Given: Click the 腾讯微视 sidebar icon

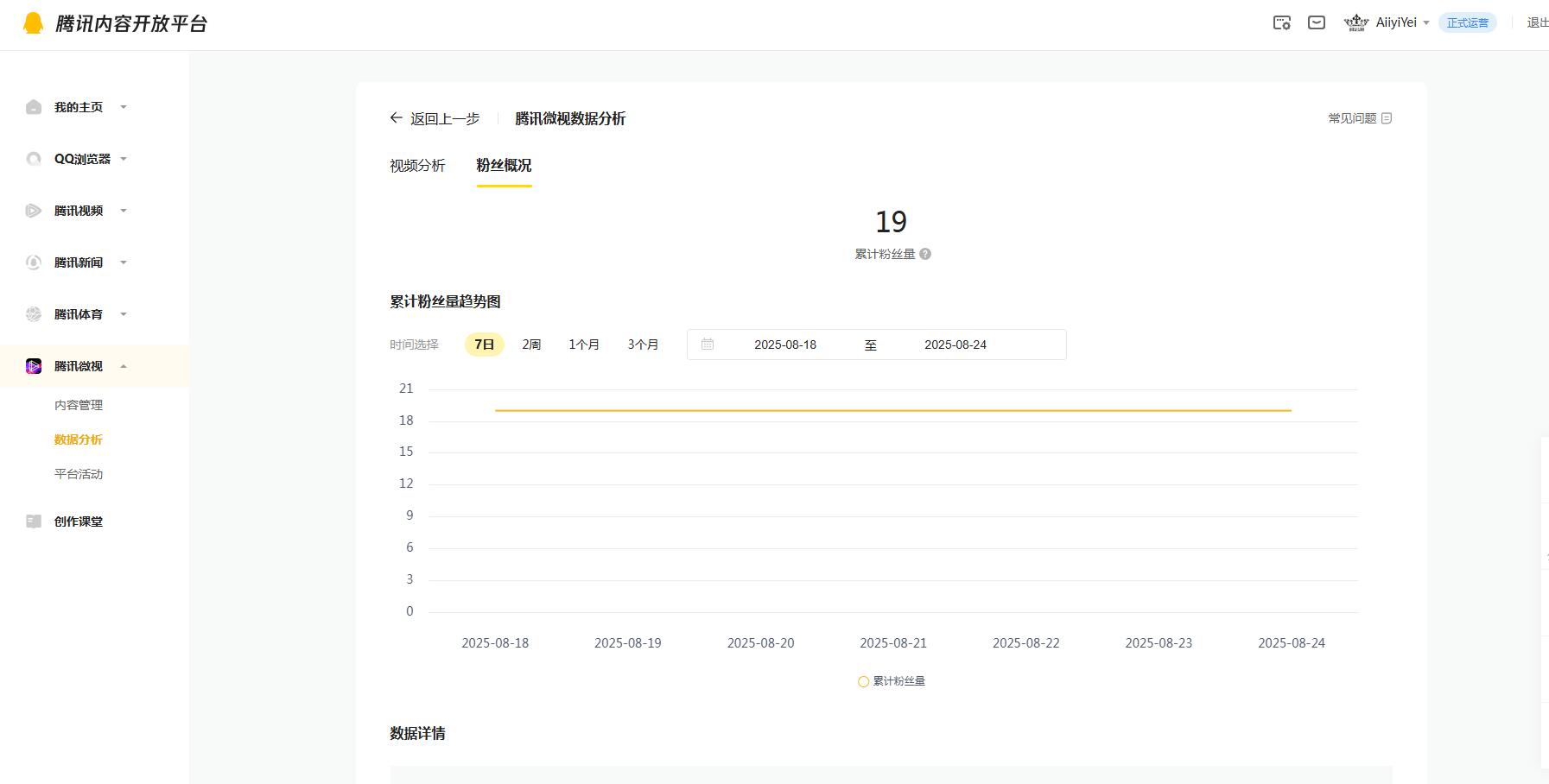Looking at the screenshot, I should pyautogui.click(x=34, y=366).
